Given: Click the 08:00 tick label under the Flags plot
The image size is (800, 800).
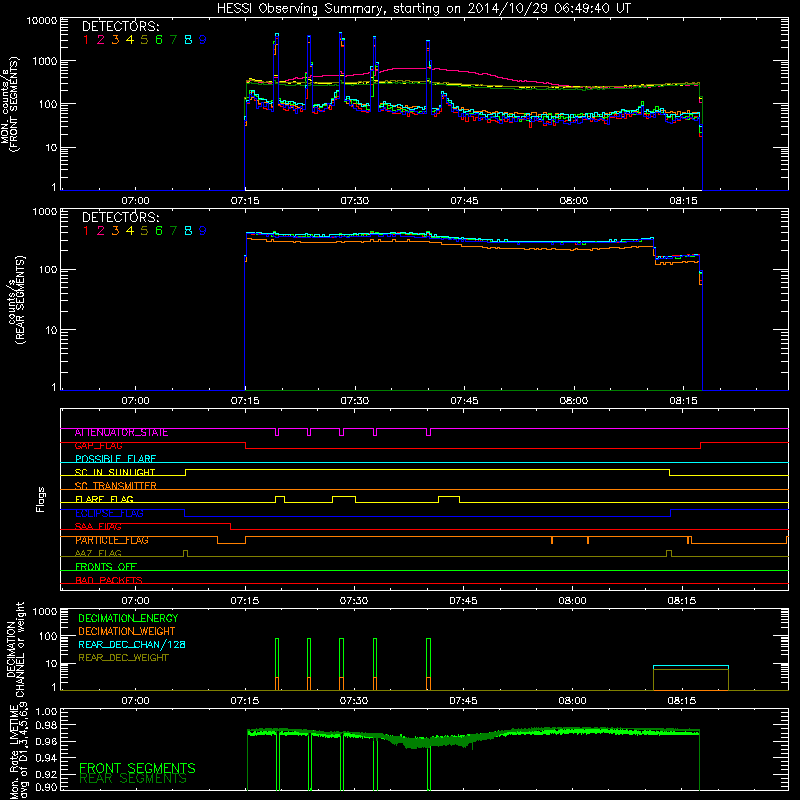Looking at the screenshot, I should [572, 601].
